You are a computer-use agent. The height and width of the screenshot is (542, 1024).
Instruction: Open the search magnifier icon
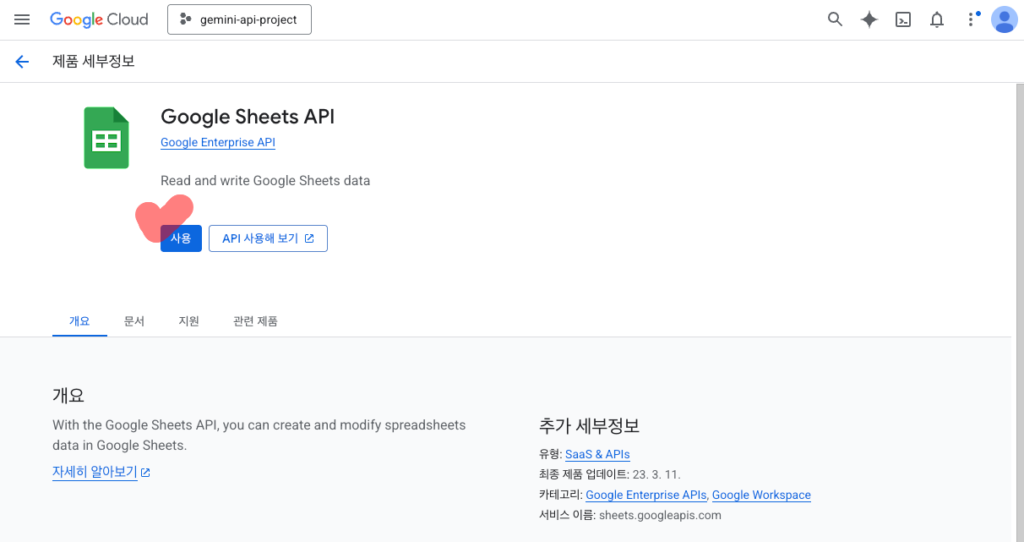coord(835,20)
